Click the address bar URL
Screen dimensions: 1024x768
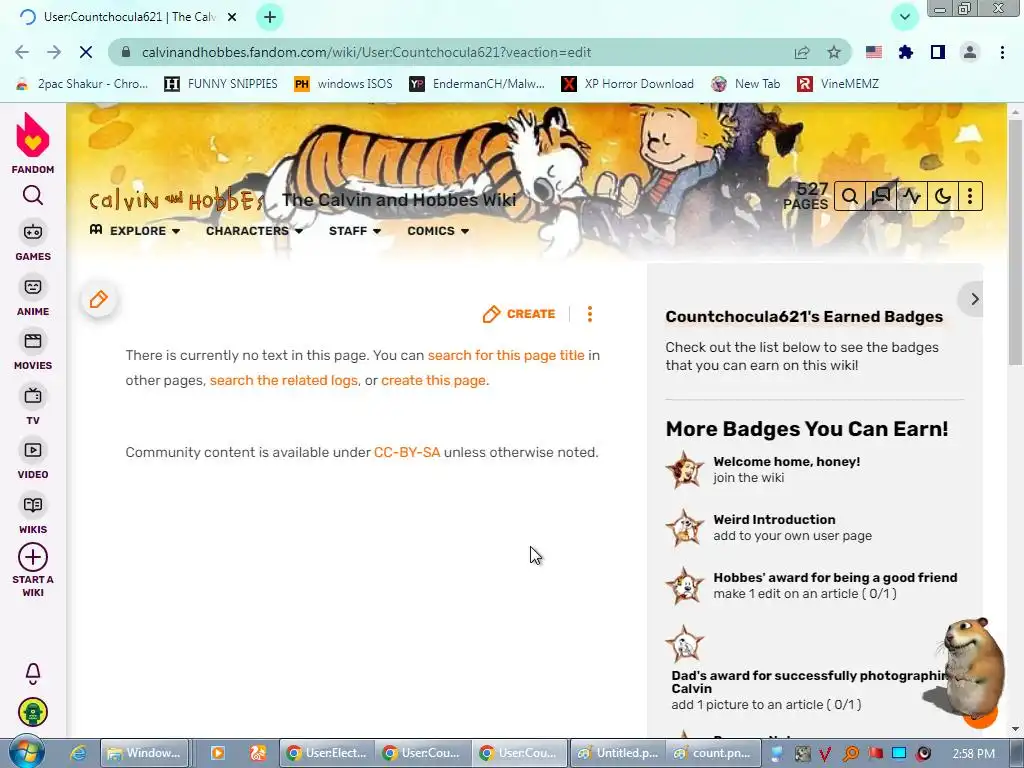coord(366,52)
